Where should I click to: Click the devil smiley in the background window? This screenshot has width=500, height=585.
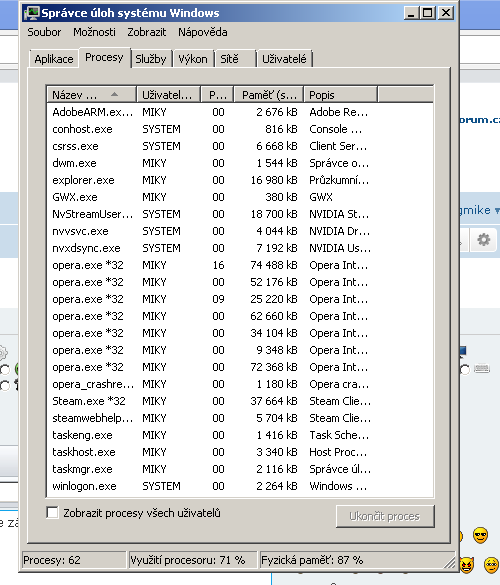[466, 565]
